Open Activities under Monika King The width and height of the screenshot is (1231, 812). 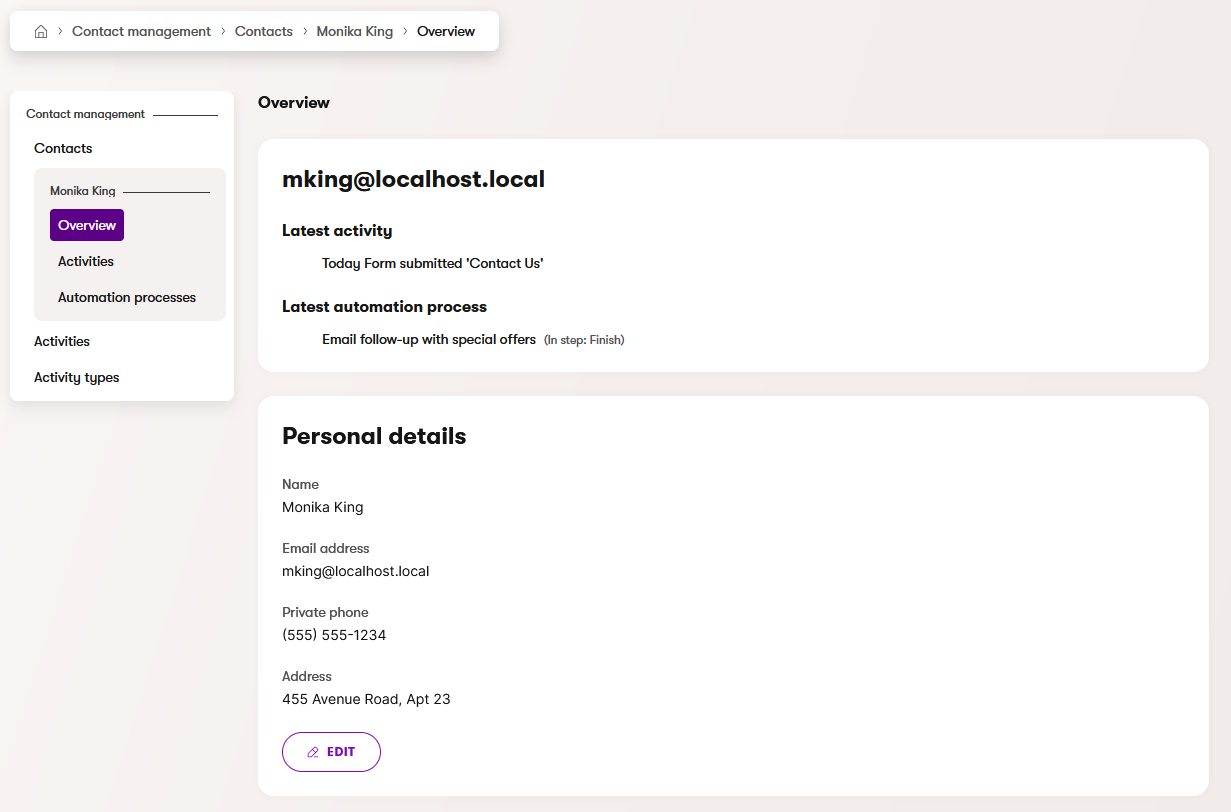pyautogui.click(x=86, y=261)
